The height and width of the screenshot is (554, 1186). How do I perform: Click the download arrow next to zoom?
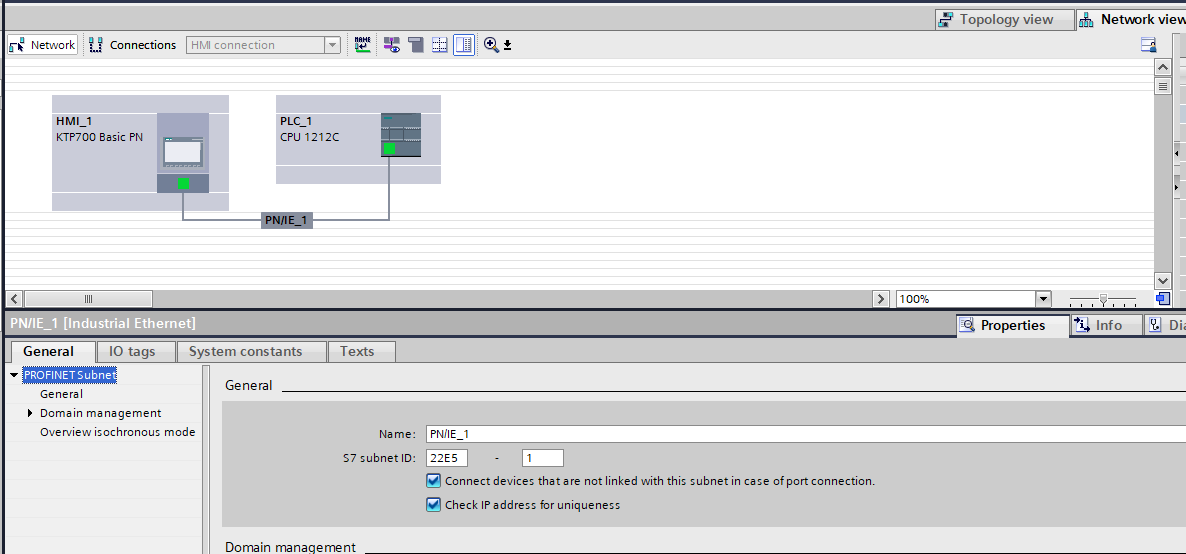point(508,45)
